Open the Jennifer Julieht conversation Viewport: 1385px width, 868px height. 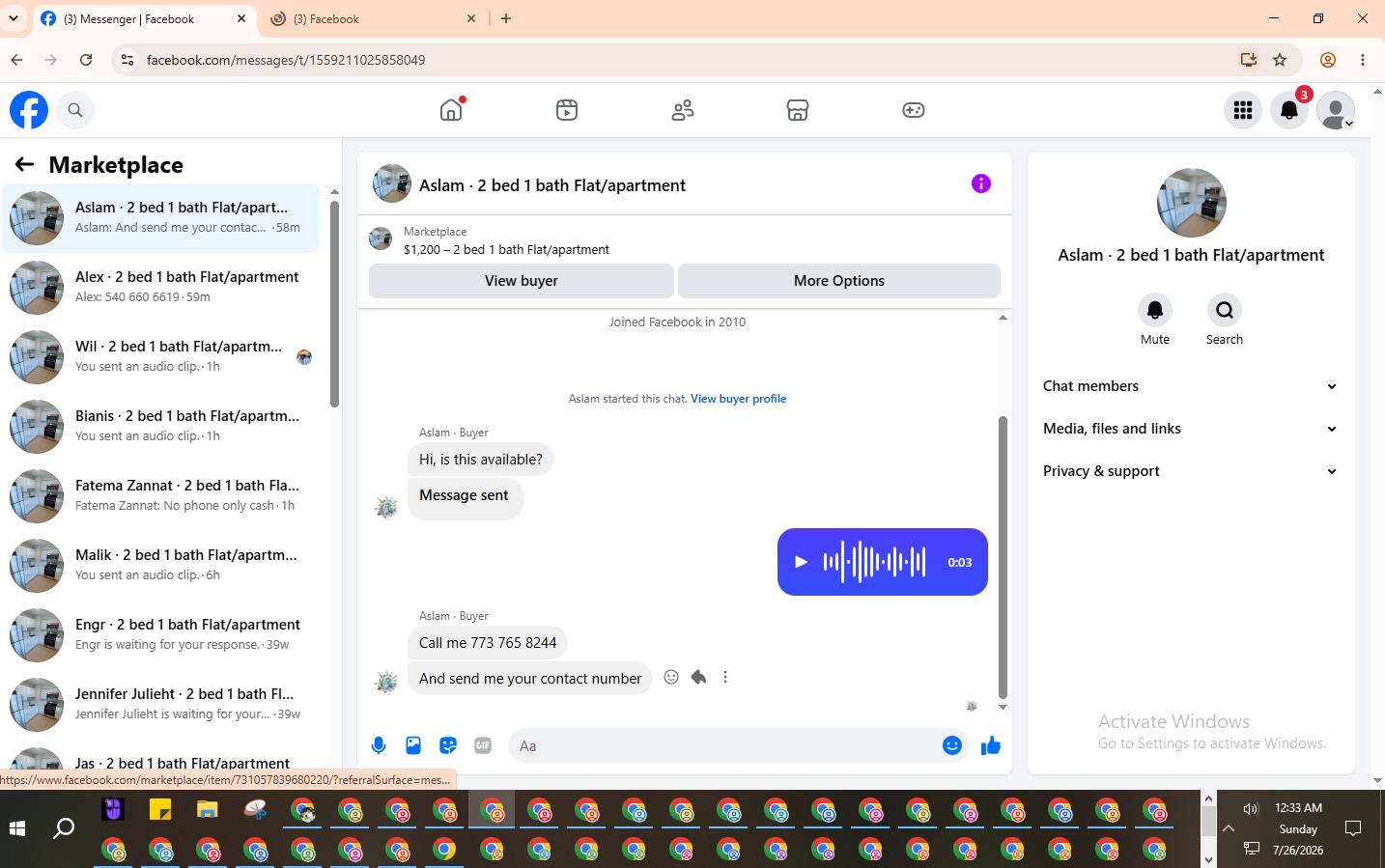coord(161,705)
